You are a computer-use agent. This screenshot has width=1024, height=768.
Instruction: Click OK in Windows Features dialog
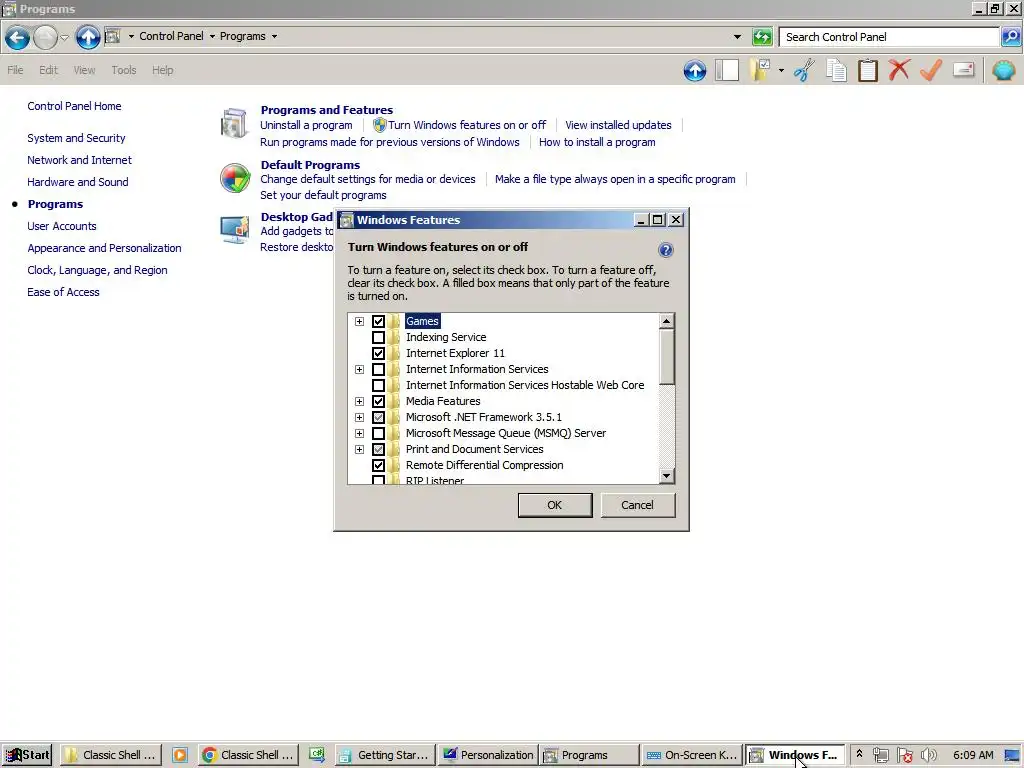pyautogui.click(x=554, y=505)
